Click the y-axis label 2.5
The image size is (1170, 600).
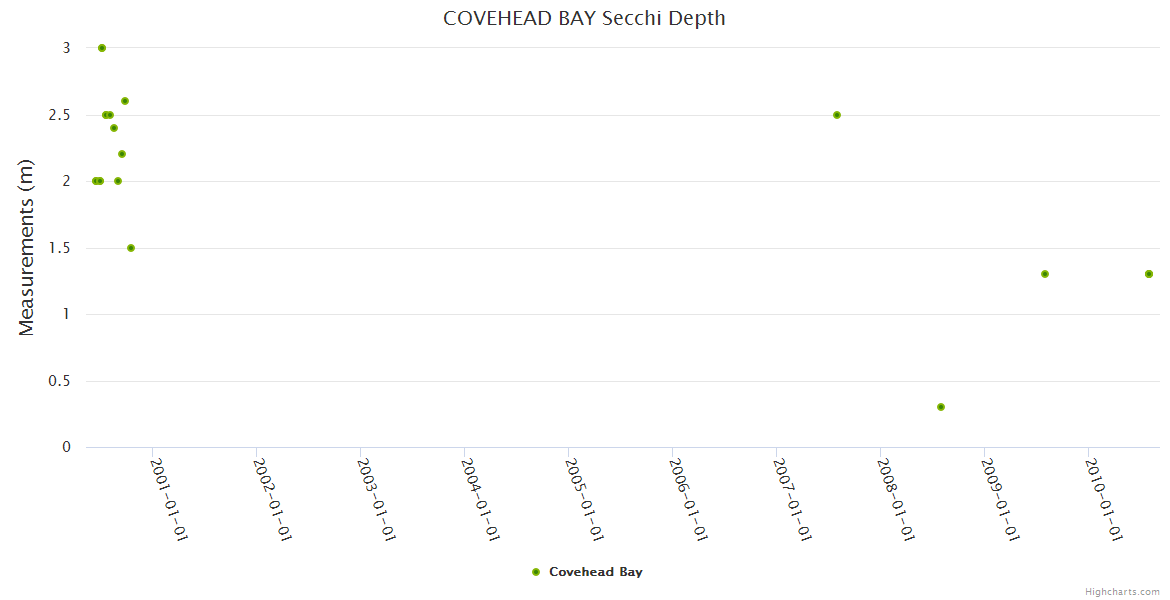pyautogui.click(x=60, y=115)
